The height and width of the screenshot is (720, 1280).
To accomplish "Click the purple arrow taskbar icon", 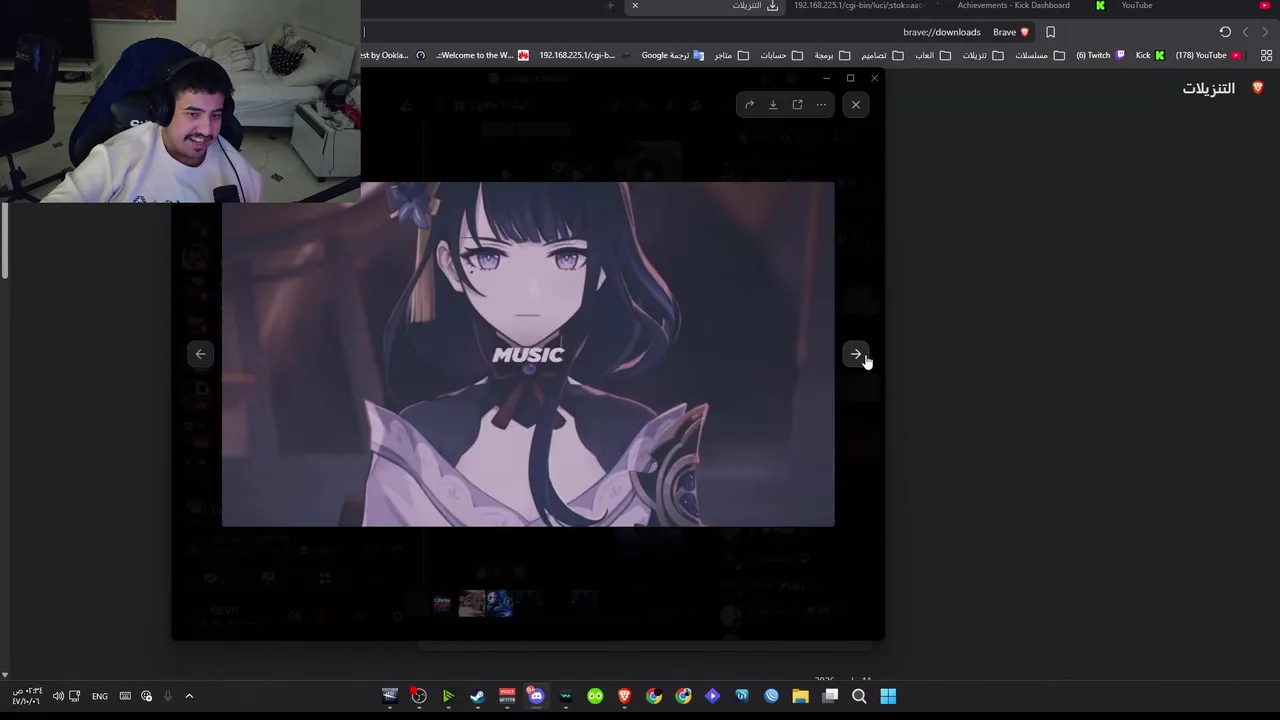I will pyautogui.click(x=712, y=696).
